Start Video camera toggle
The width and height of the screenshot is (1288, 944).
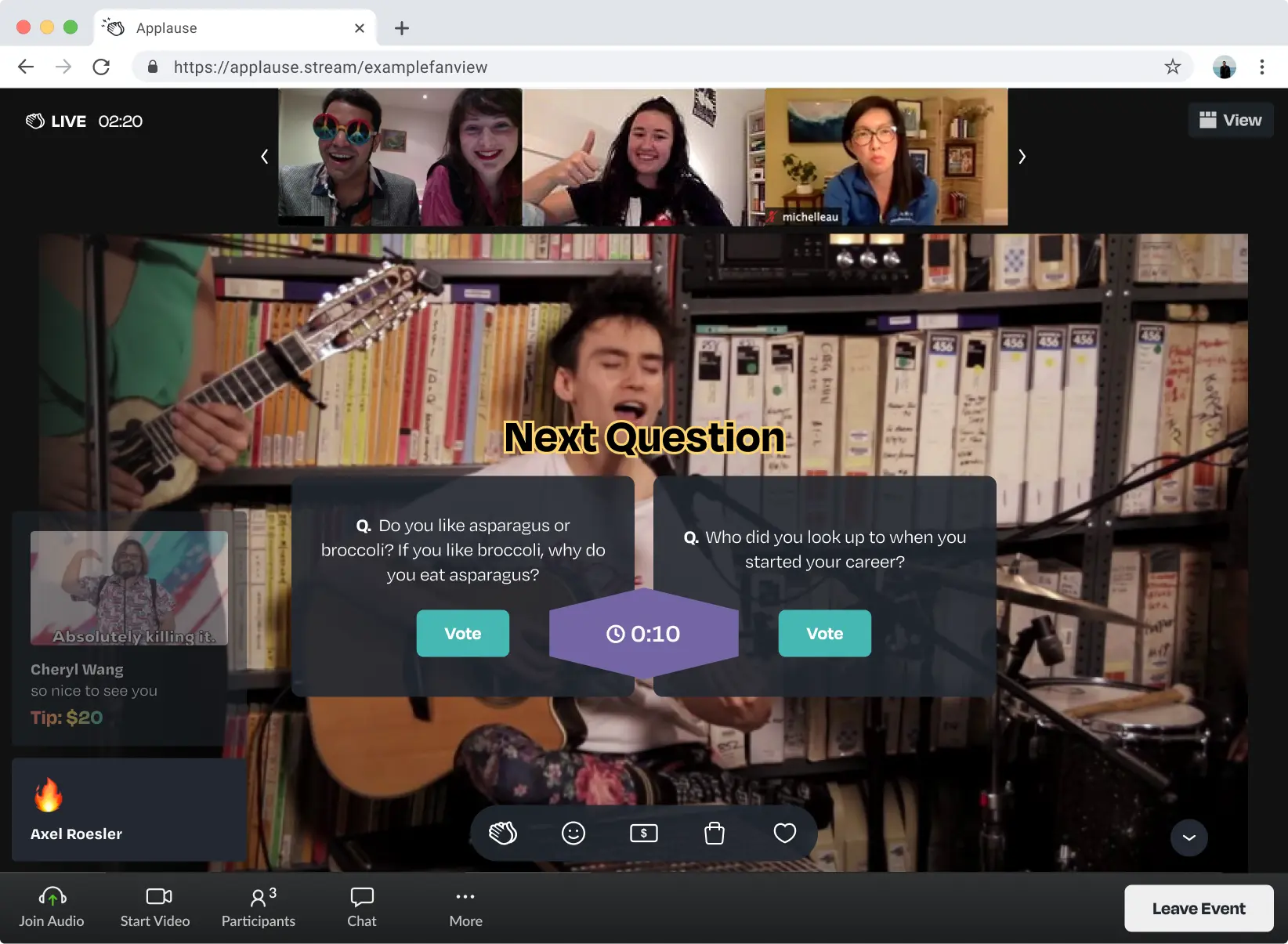155,907
